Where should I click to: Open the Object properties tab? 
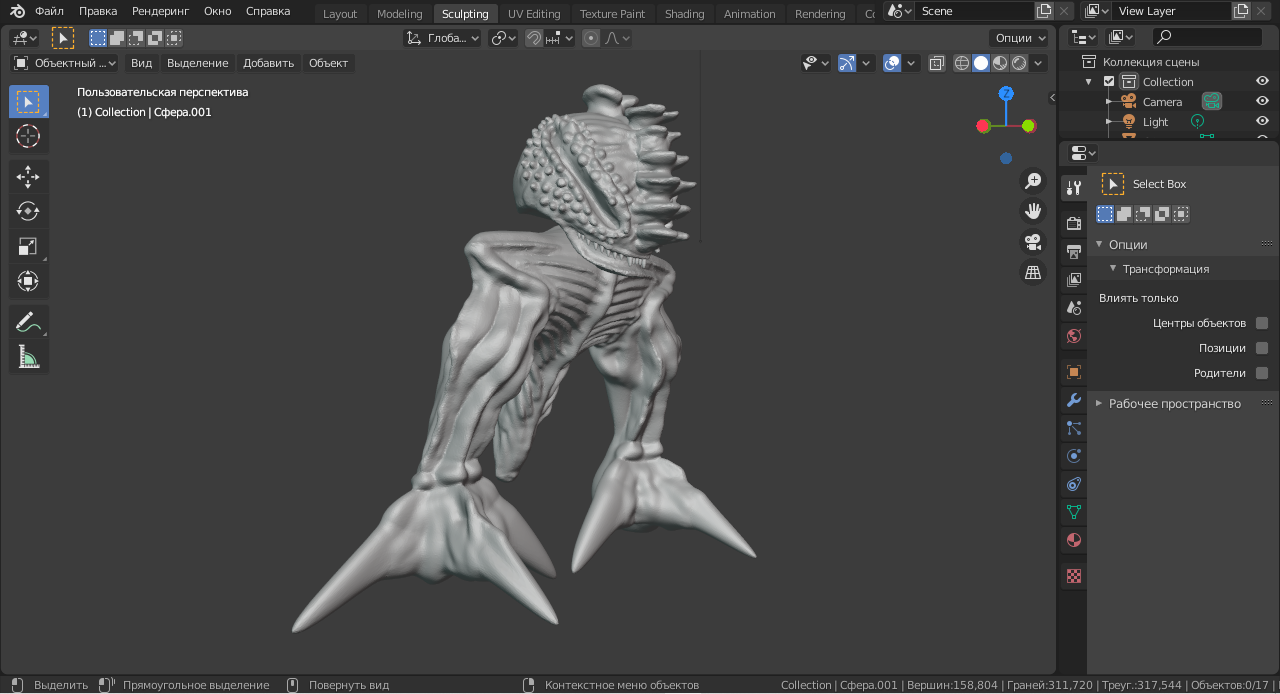1074,372
